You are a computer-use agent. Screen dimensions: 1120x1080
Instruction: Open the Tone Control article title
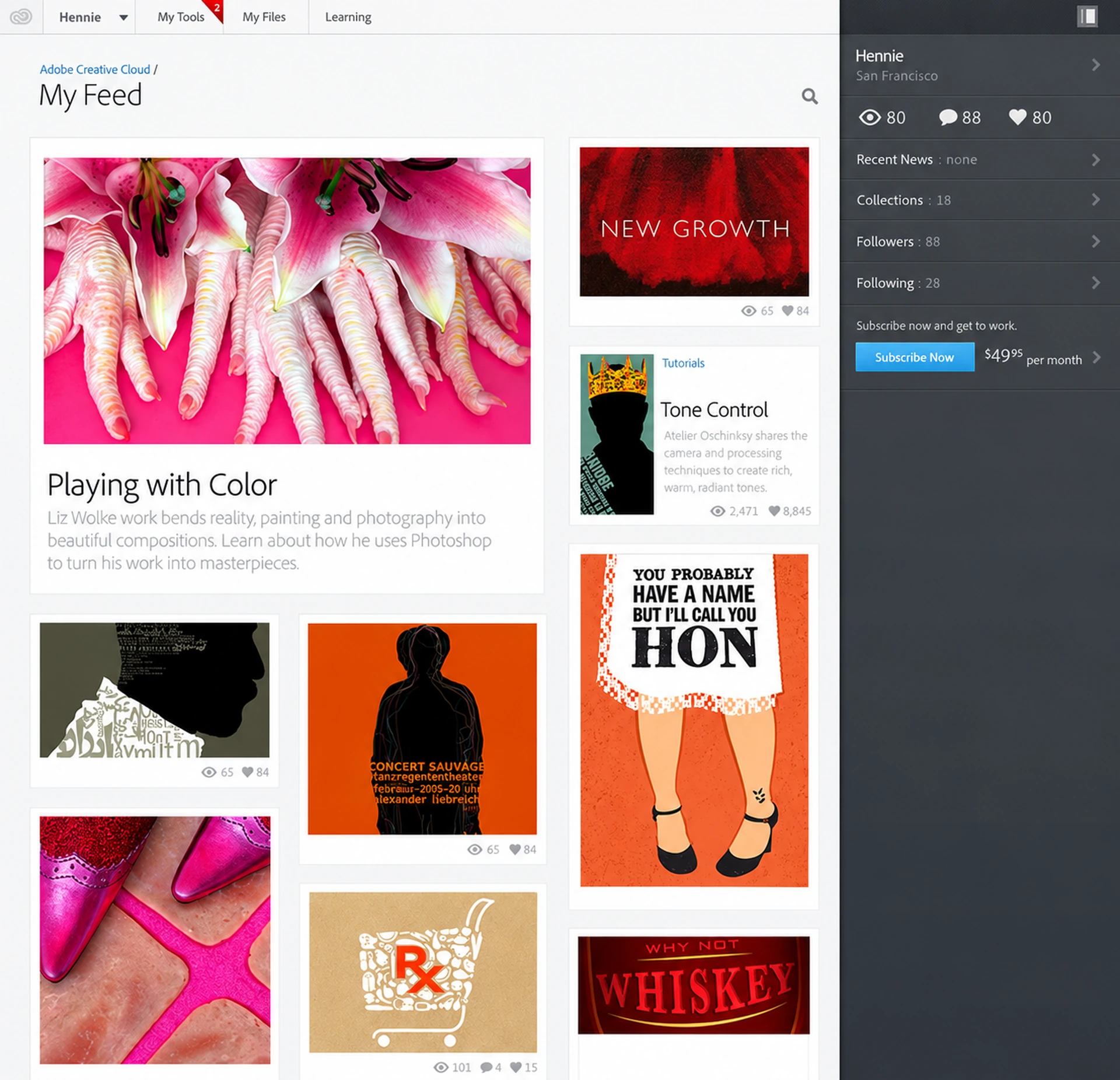714,410
